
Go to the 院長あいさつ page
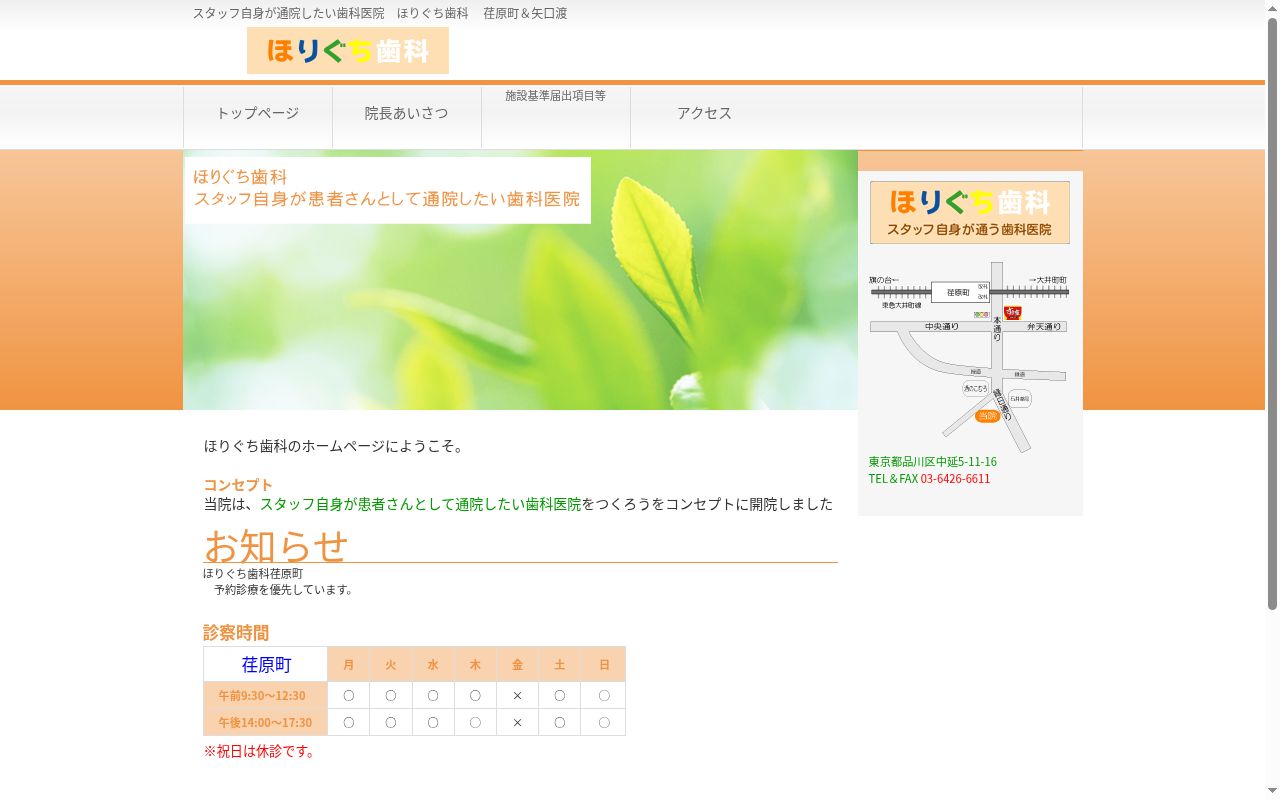click(x=407, y=114)
